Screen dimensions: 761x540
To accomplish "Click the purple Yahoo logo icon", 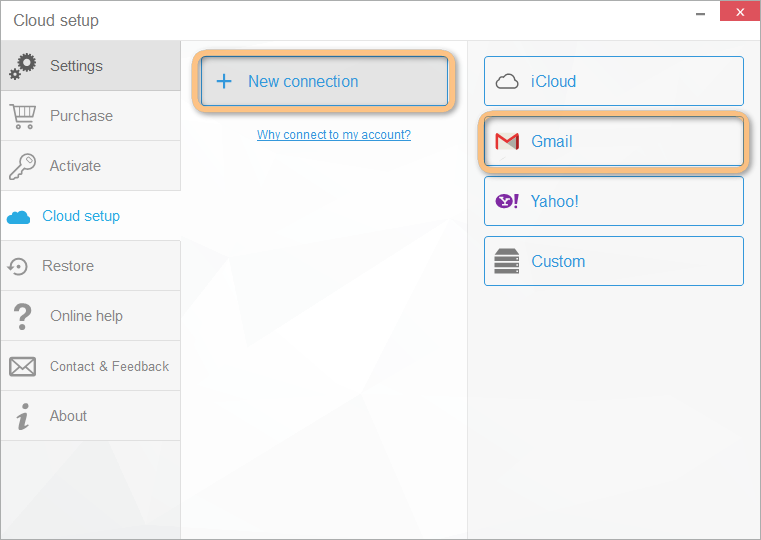I will tap(507, 201).
